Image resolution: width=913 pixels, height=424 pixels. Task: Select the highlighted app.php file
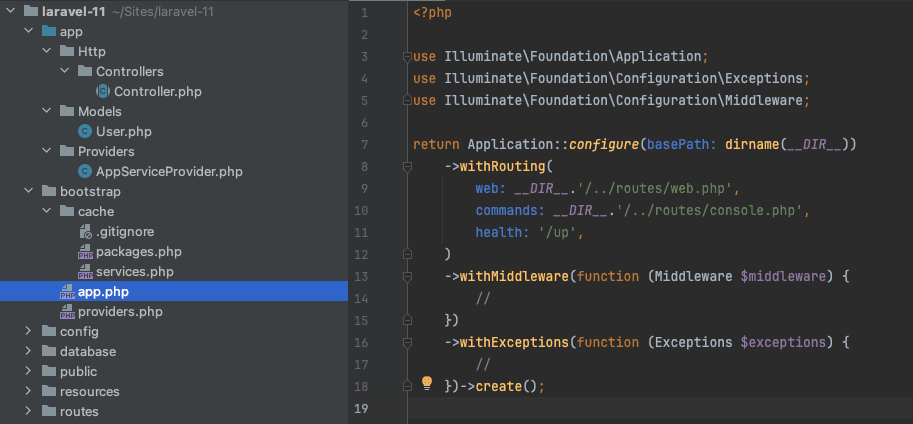(x=174, y=291)
